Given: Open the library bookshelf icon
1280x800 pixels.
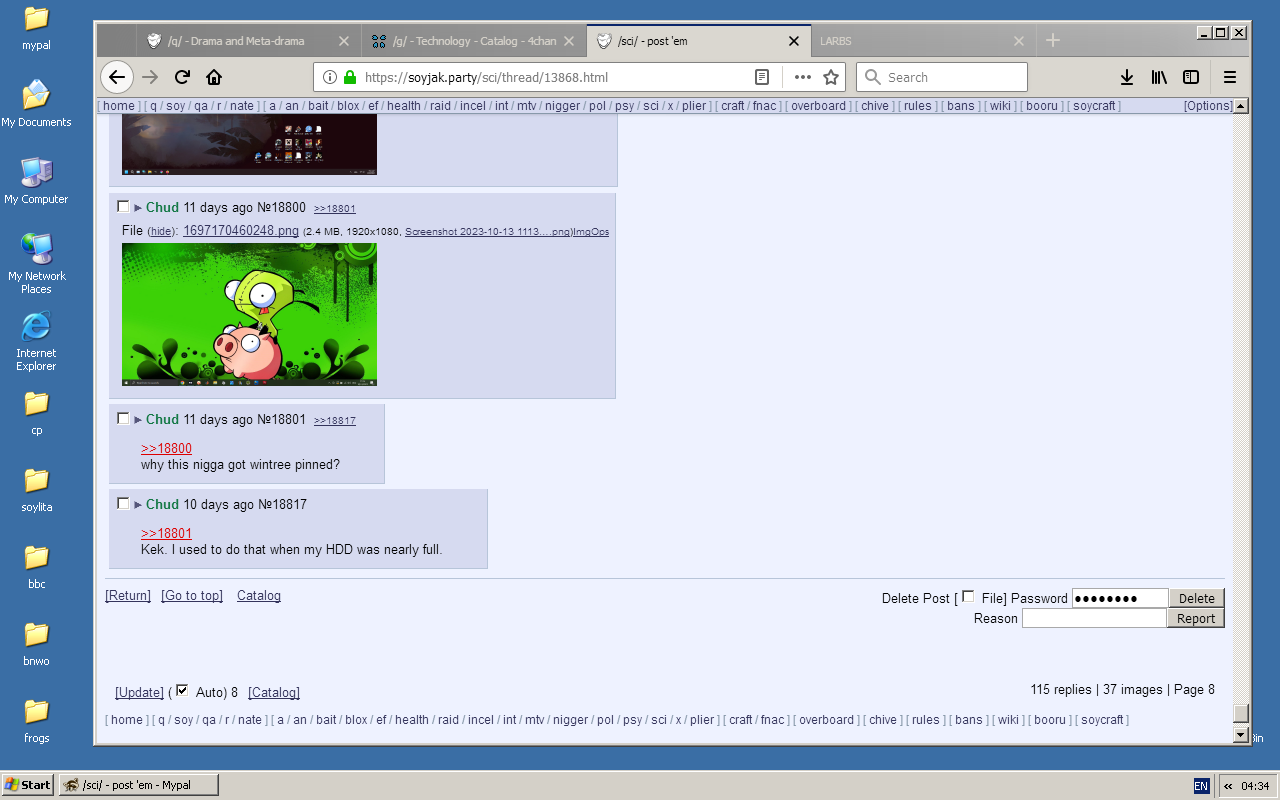Looking at the screenshot, I should tap(1159, 77).
